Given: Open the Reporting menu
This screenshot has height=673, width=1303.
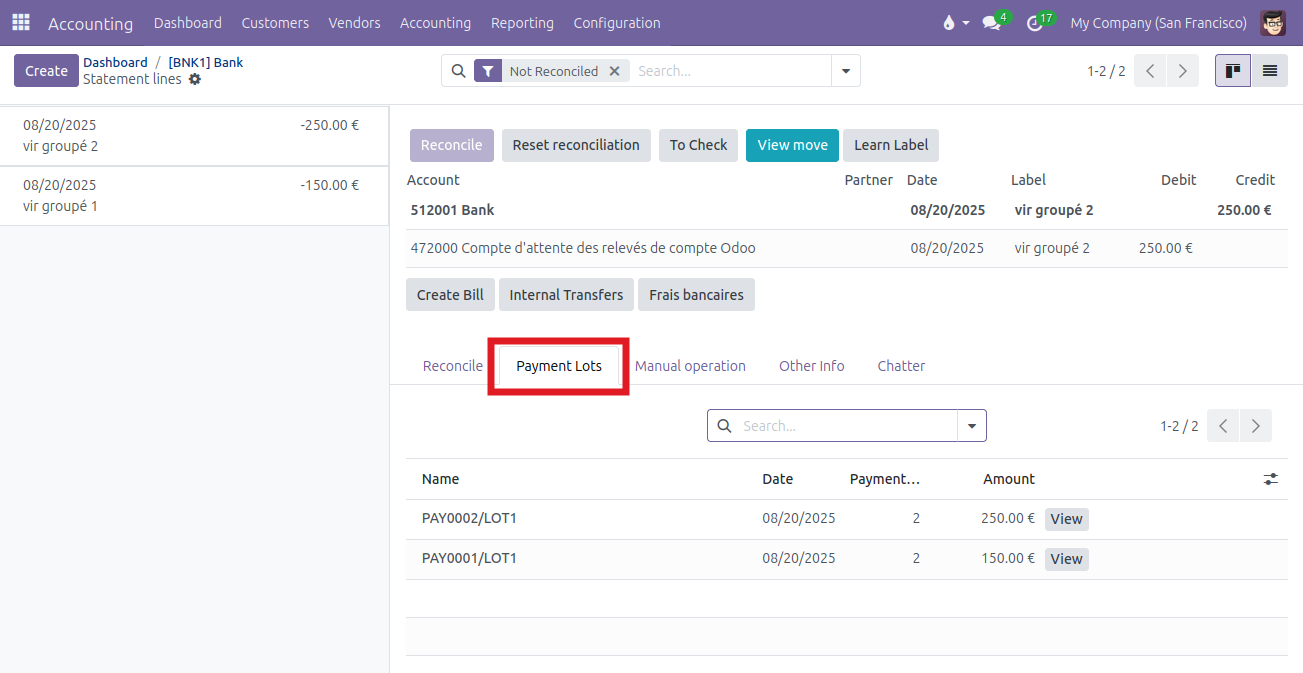Looking at the screenshot, I should (x=522, y=23).
